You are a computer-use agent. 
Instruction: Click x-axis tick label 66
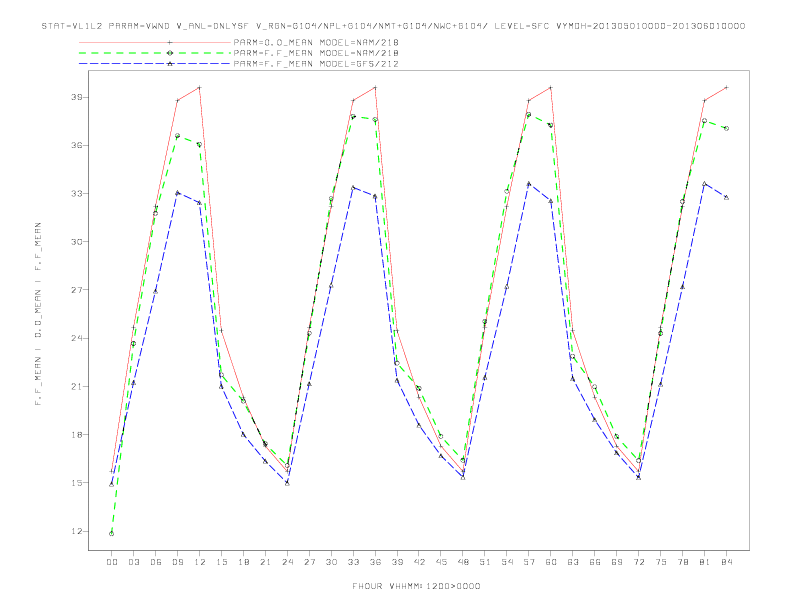[595, 562]
